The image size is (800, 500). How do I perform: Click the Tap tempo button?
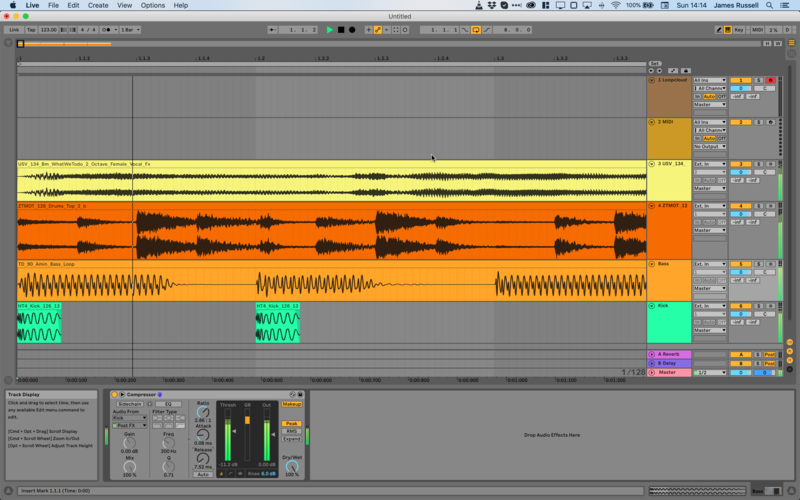30,30
